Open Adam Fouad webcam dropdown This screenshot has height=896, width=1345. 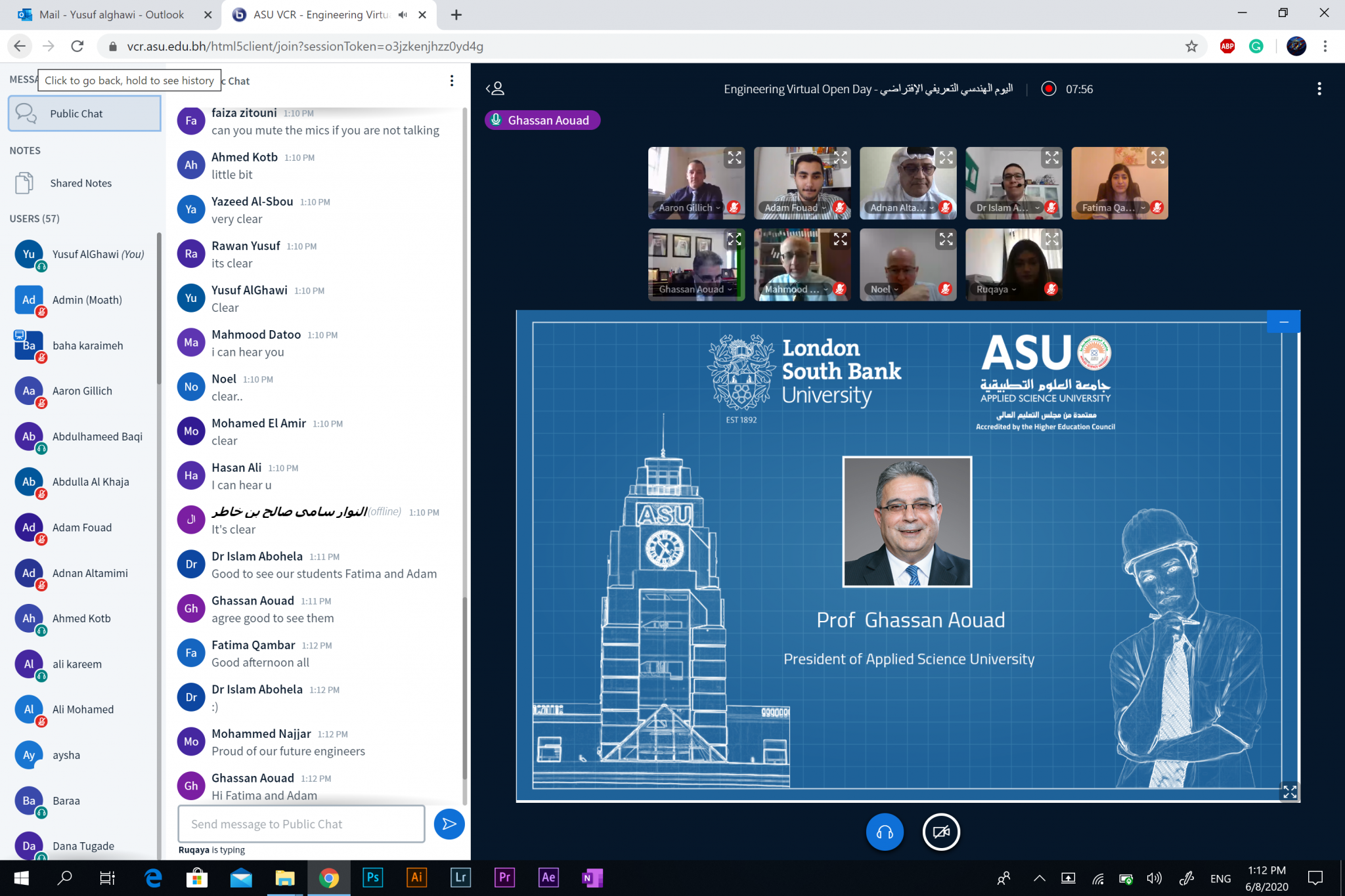[x=795, y=207]
